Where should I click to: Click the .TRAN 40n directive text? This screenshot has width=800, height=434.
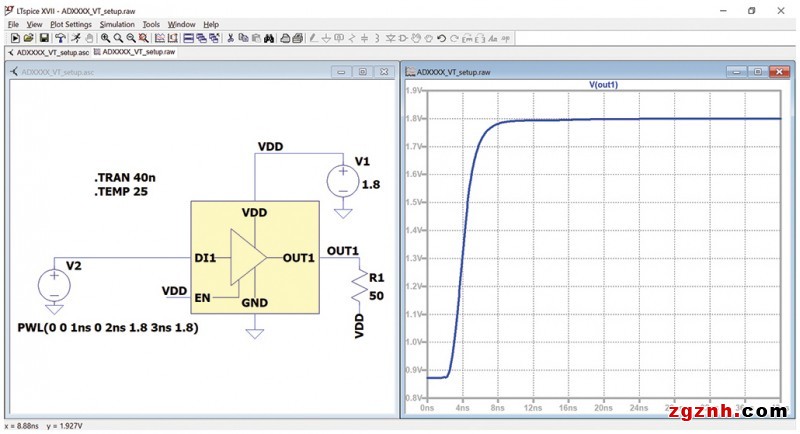point(125,177)
